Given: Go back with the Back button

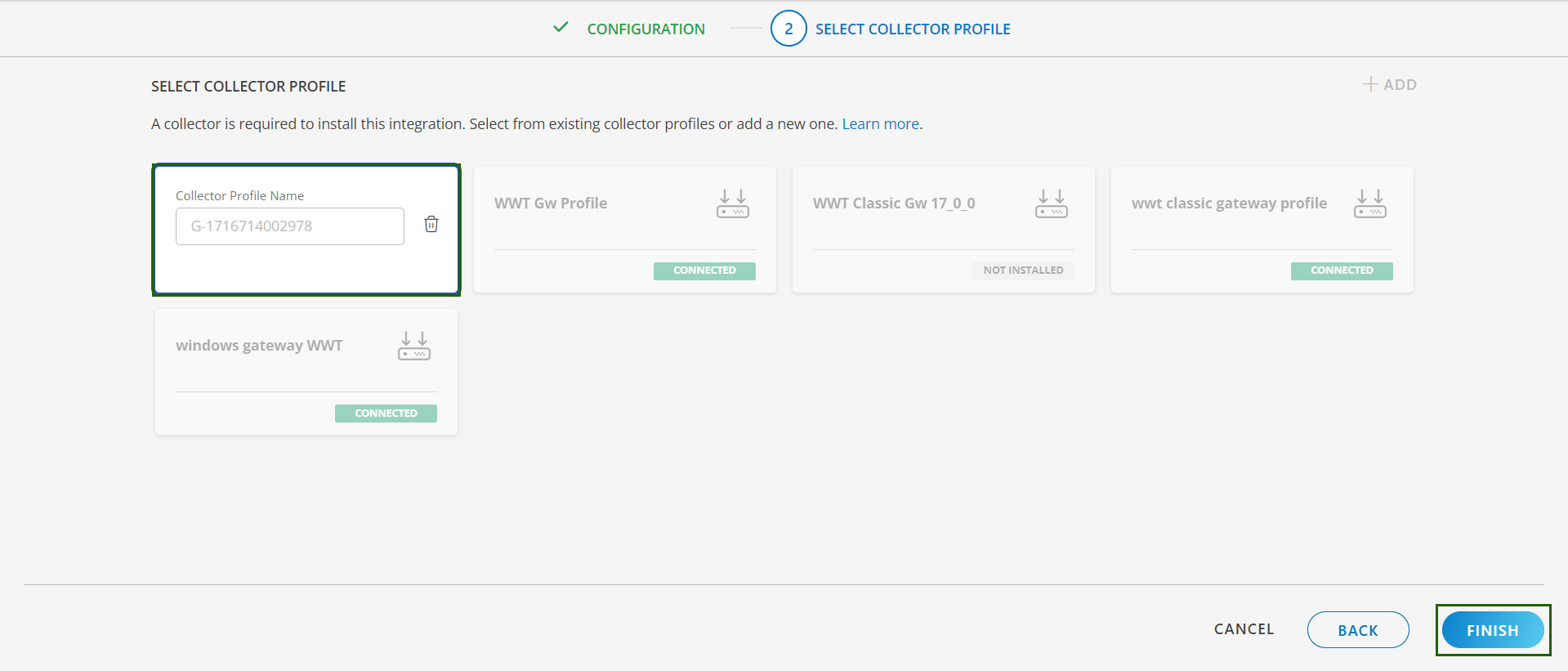Looking at the screenshot, I should [x=1357, y=630].
